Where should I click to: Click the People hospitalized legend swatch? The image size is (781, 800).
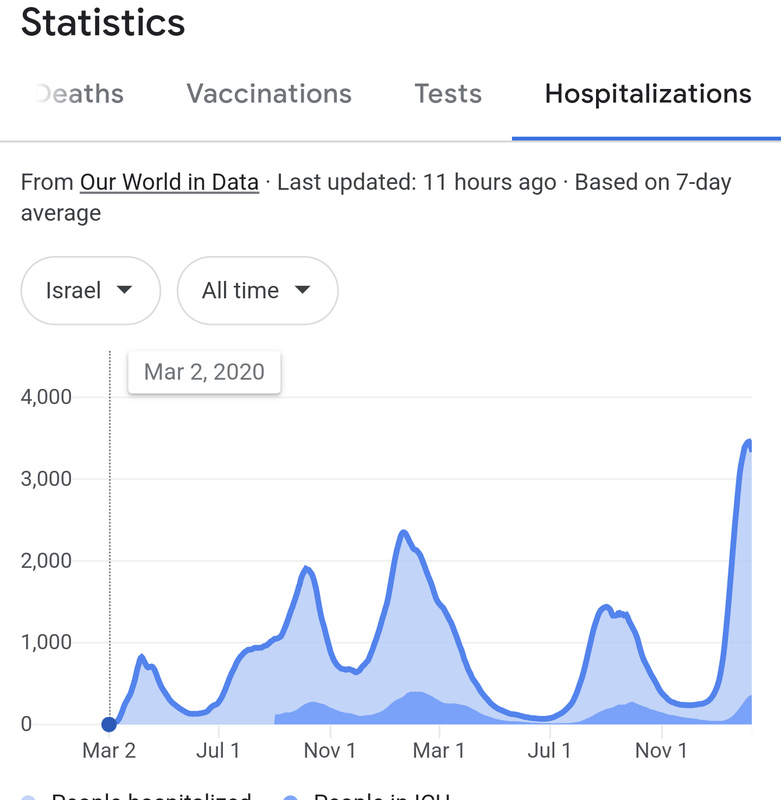(x=30, y=797)
